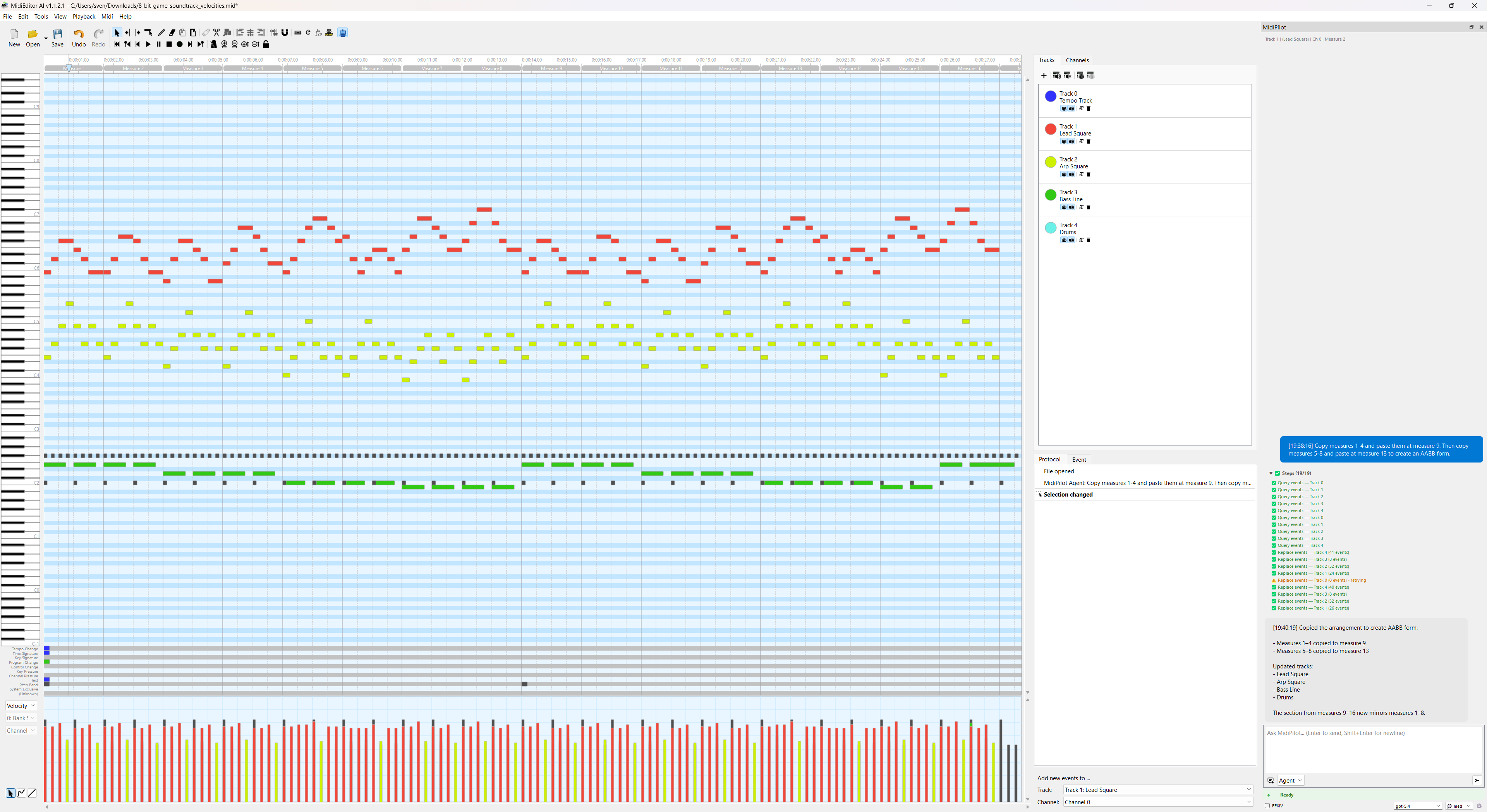Open Track: Lead Square combo box
Viewport: 1487px width, 812px height.
1157,790
